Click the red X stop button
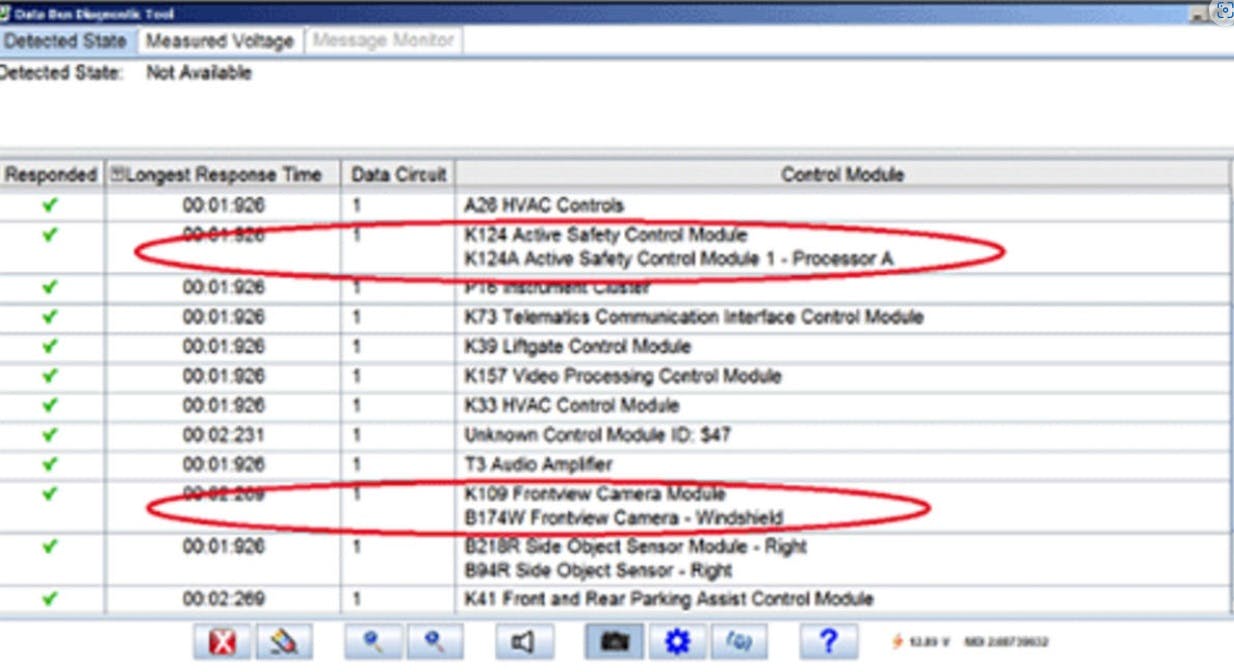Screen dimensions: 1234x672 [222, 642]
